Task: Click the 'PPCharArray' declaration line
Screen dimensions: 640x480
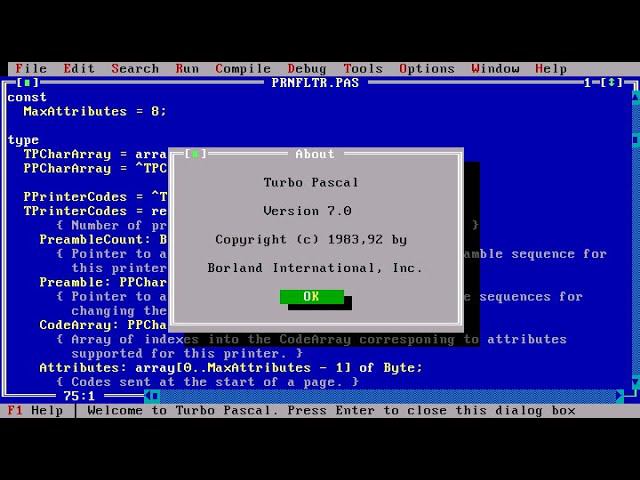Action: [x=95, y=168]
